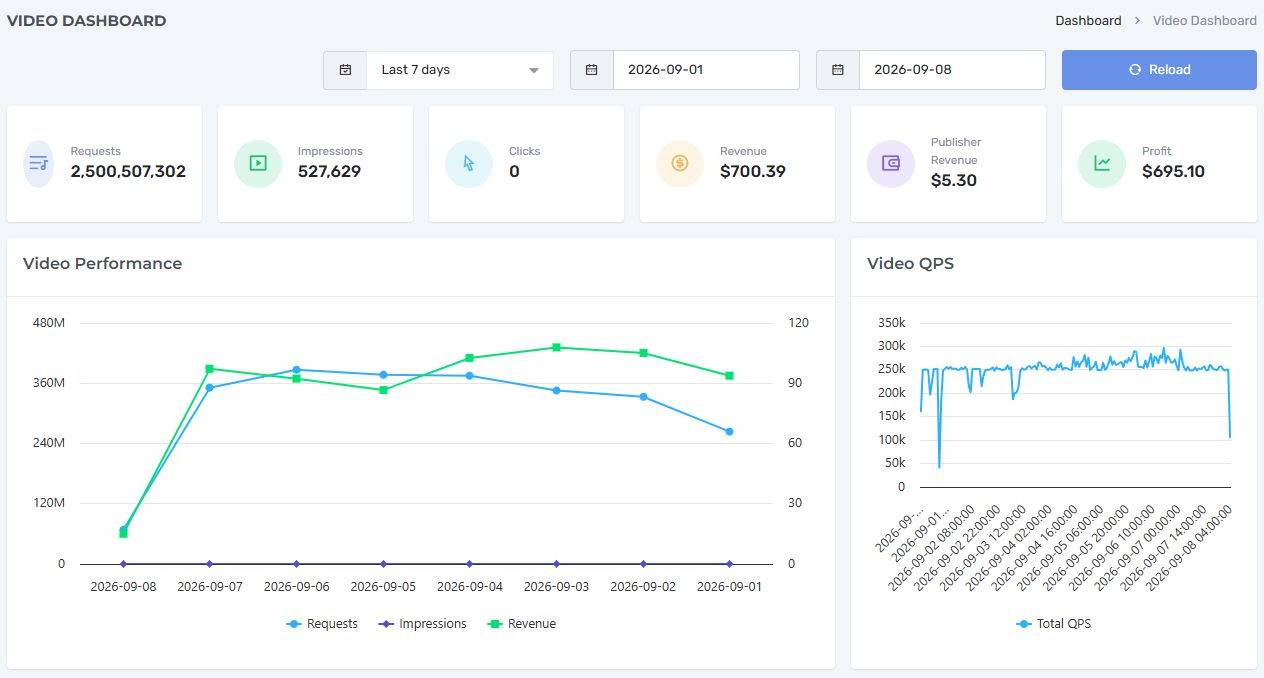
Task: Click the Impressions value 527,629
Action: [329, 172]
